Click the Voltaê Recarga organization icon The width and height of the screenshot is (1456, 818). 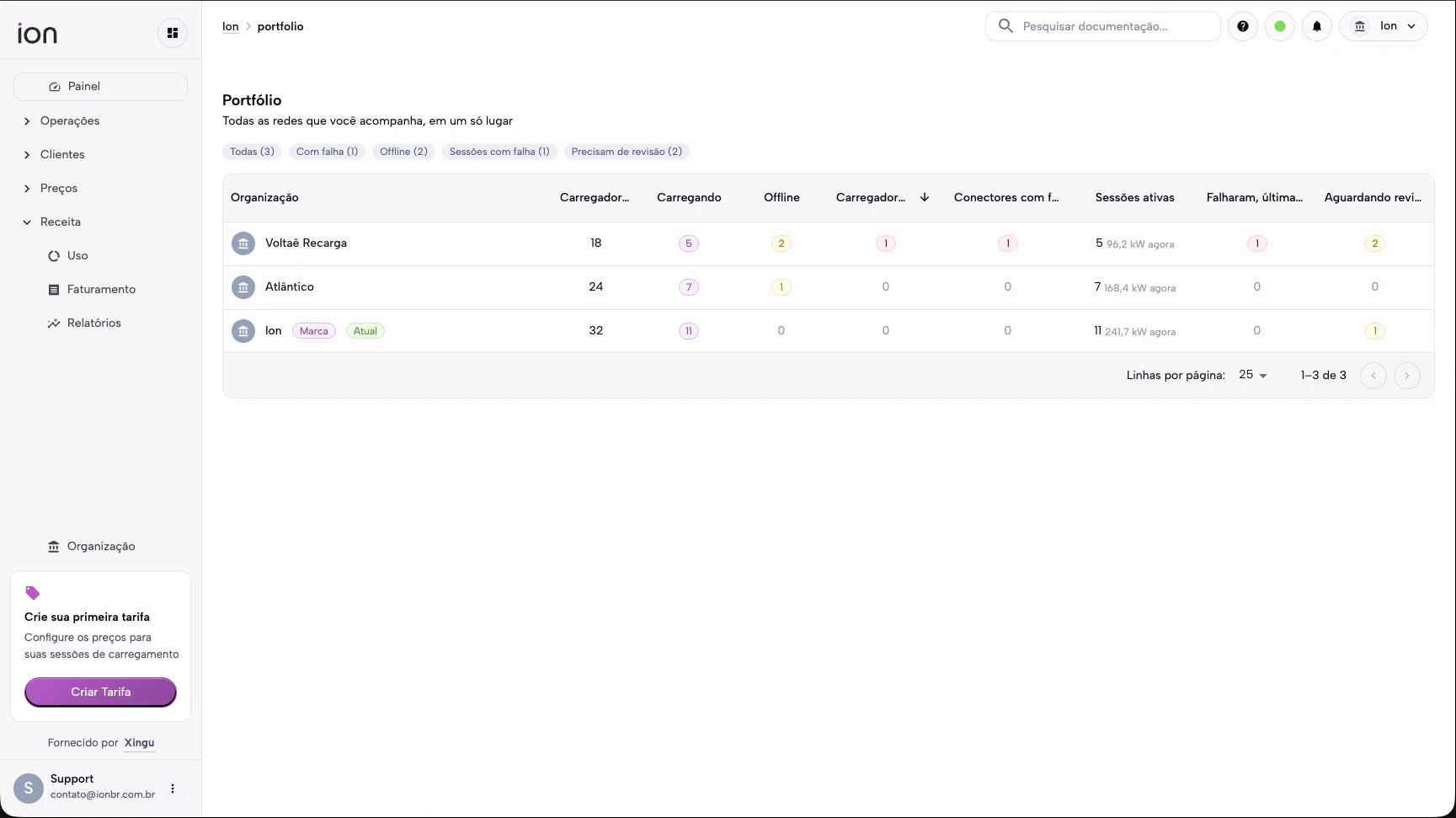pos(243,243)
